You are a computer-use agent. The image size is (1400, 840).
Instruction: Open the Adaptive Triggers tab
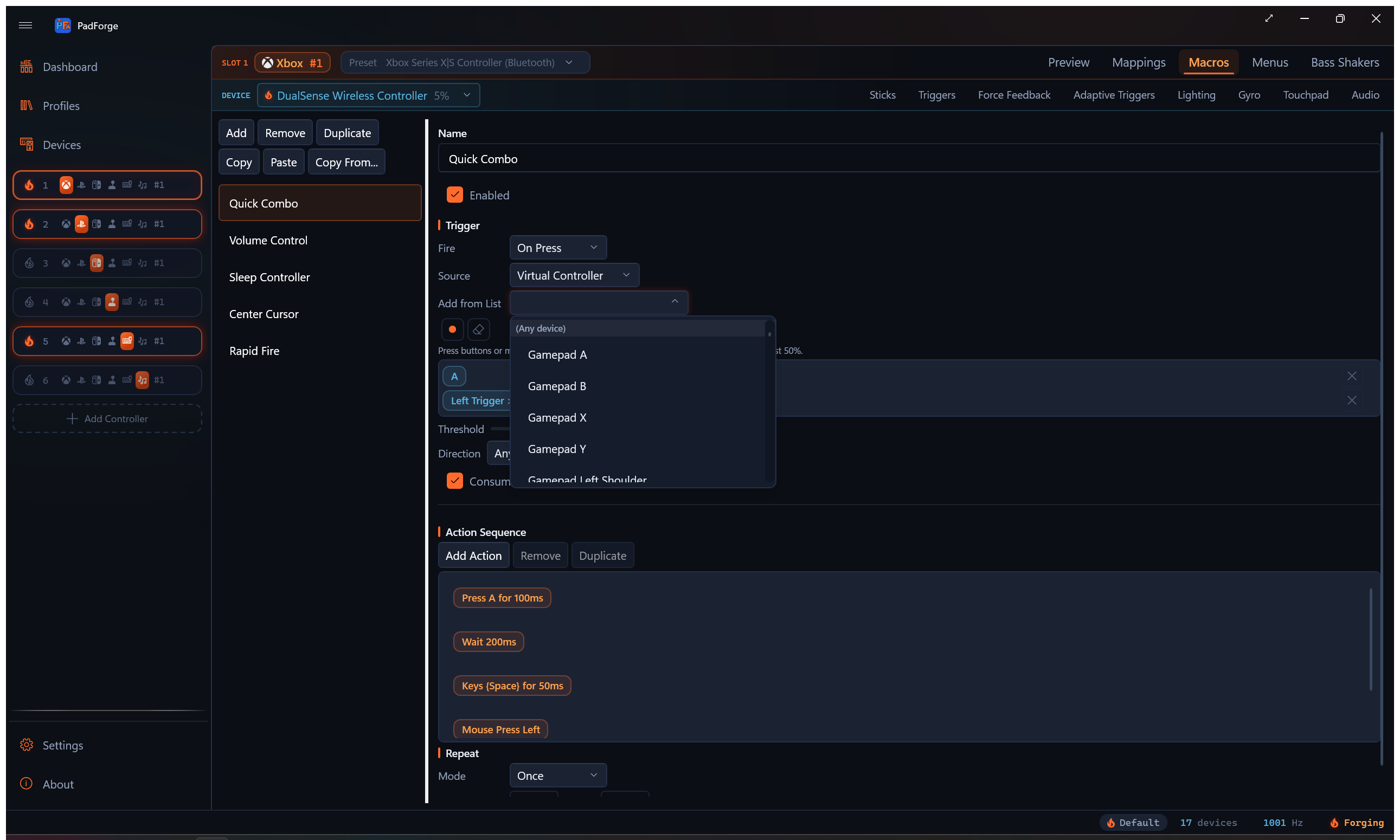pyautogui.click(x=1113, y=95)
